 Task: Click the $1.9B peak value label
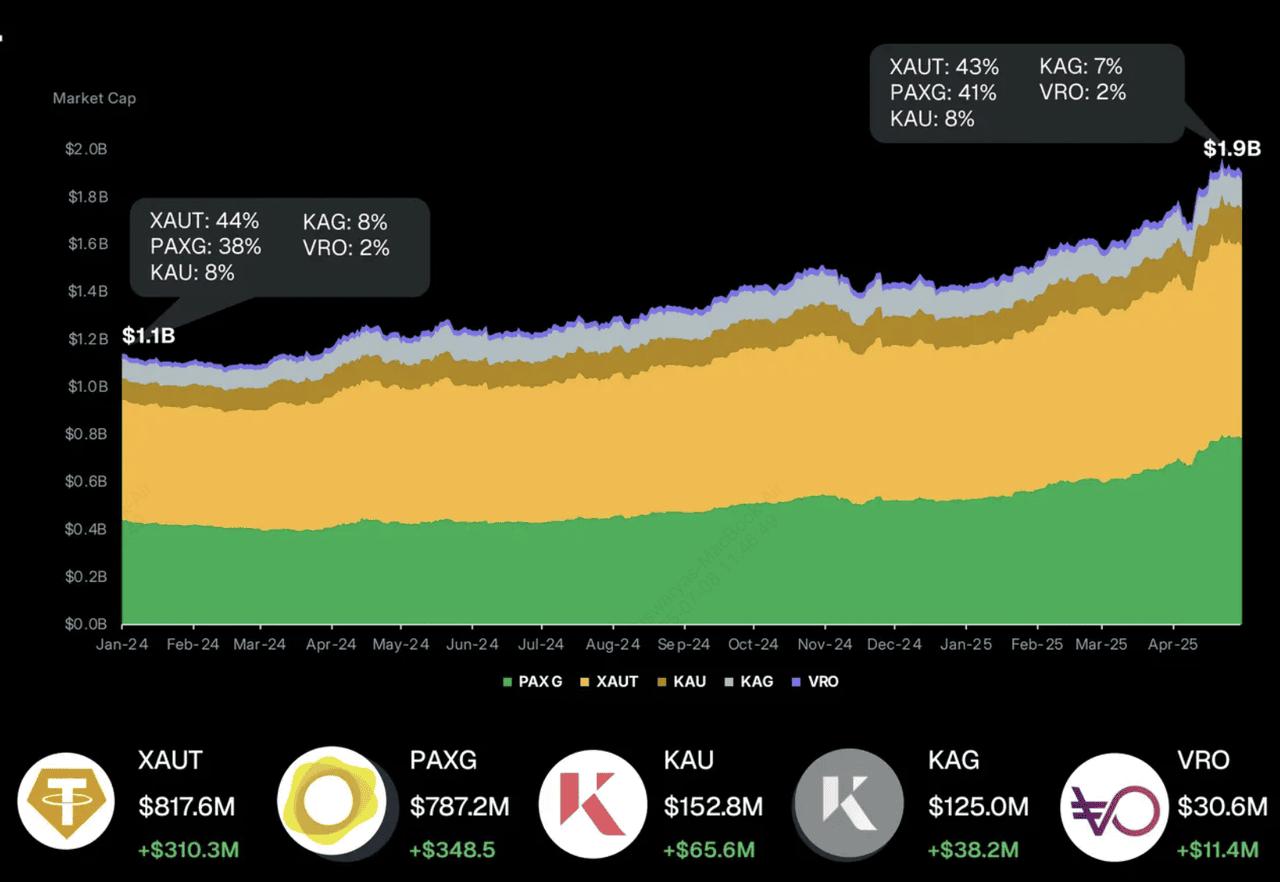(1231, 150)
